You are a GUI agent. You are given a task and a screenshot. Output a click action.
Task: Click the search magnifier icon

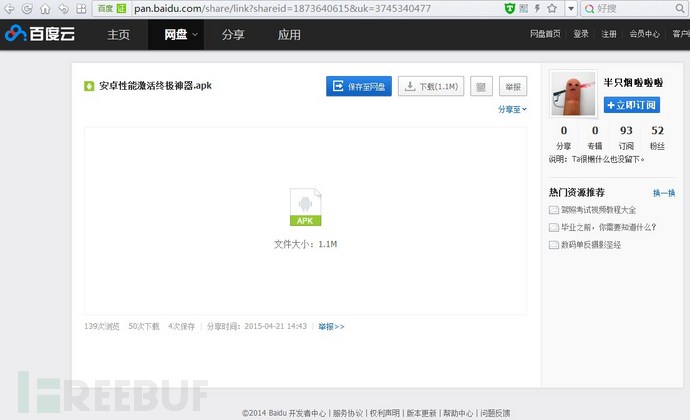679,8
